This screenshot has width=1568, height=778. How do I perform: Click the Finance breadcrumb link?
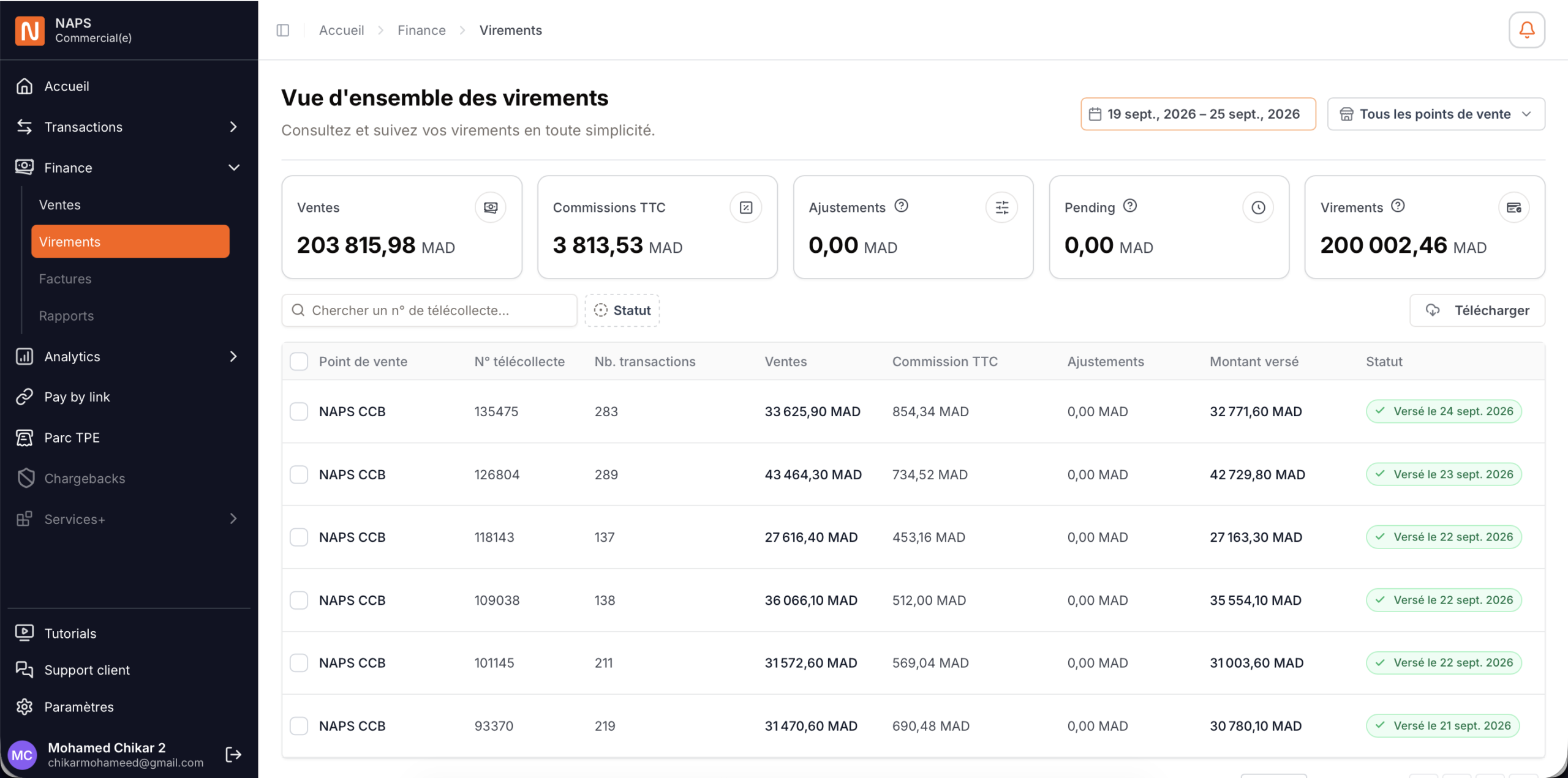(421, 30)
